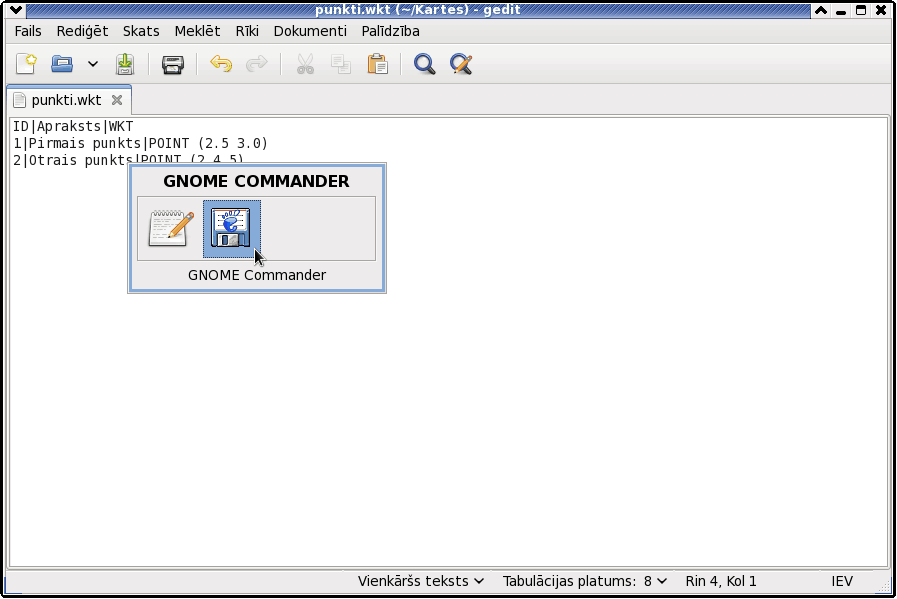
Task: Open Find with magnifier icon
Action: coord(424,64)
